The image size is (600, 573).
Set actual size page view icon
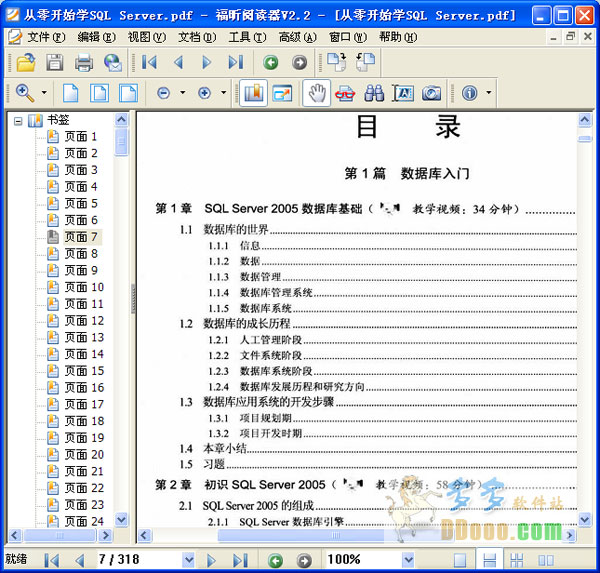[71, 93]
